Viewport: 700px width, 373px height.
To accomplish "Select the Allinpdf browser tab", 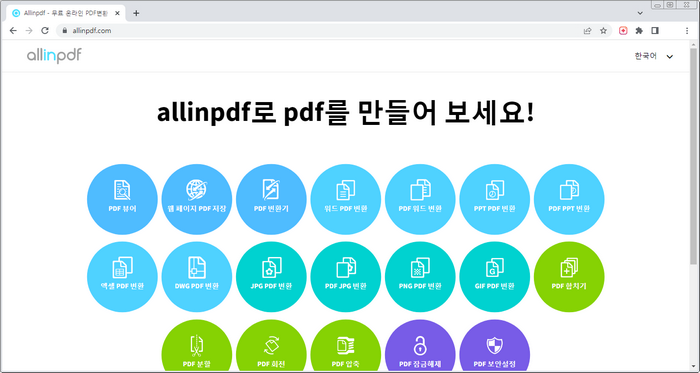I will 66,13.
